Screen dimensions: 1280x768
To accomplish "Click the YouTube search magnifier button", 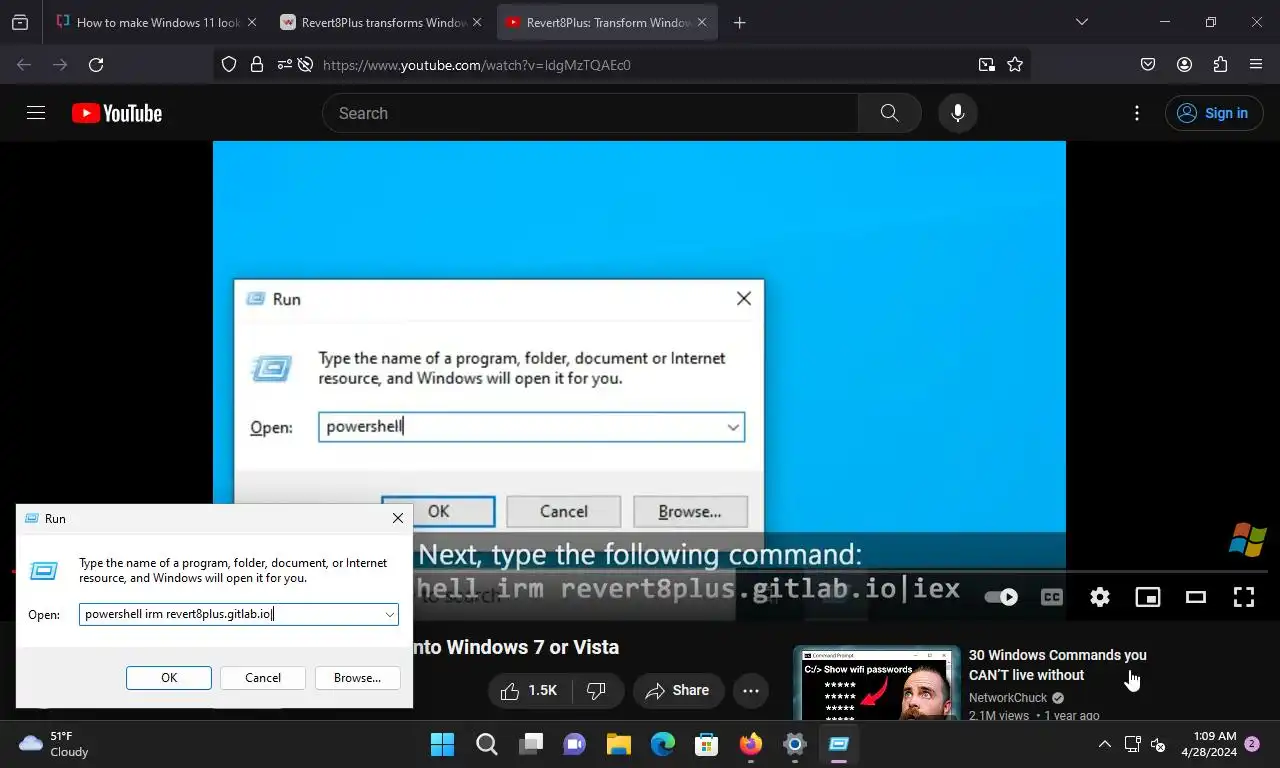I will pos(889,113).
